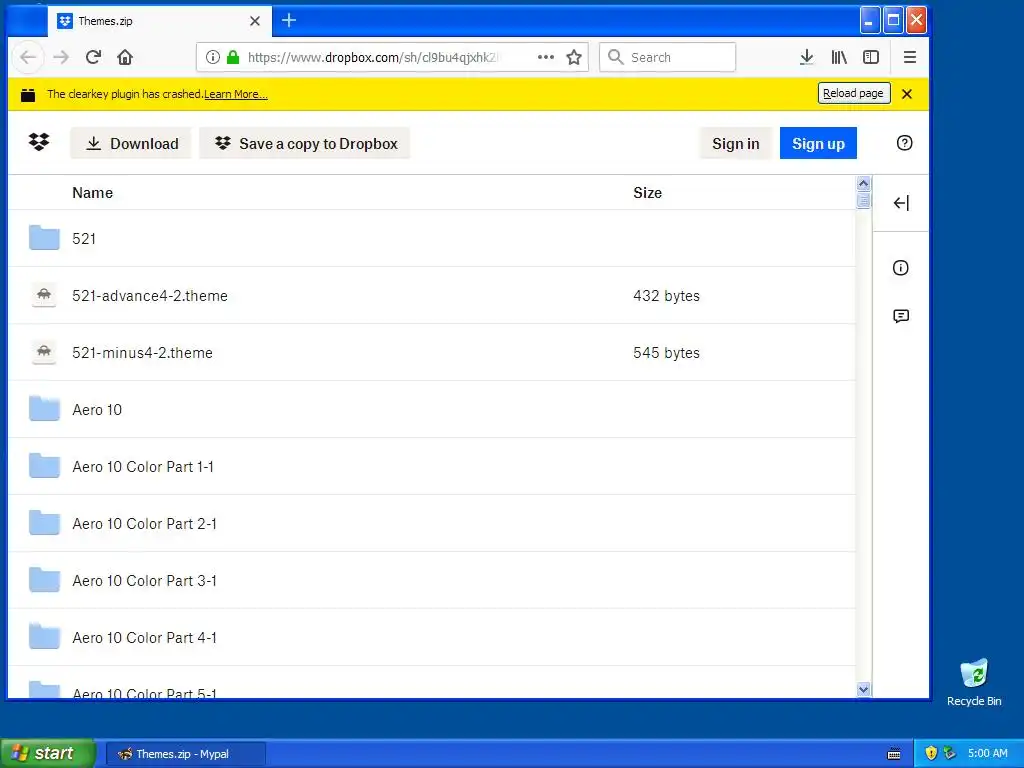
Task: Open Aero 10 Color Part 3-1 folder
Action: (x=144, y=581)
